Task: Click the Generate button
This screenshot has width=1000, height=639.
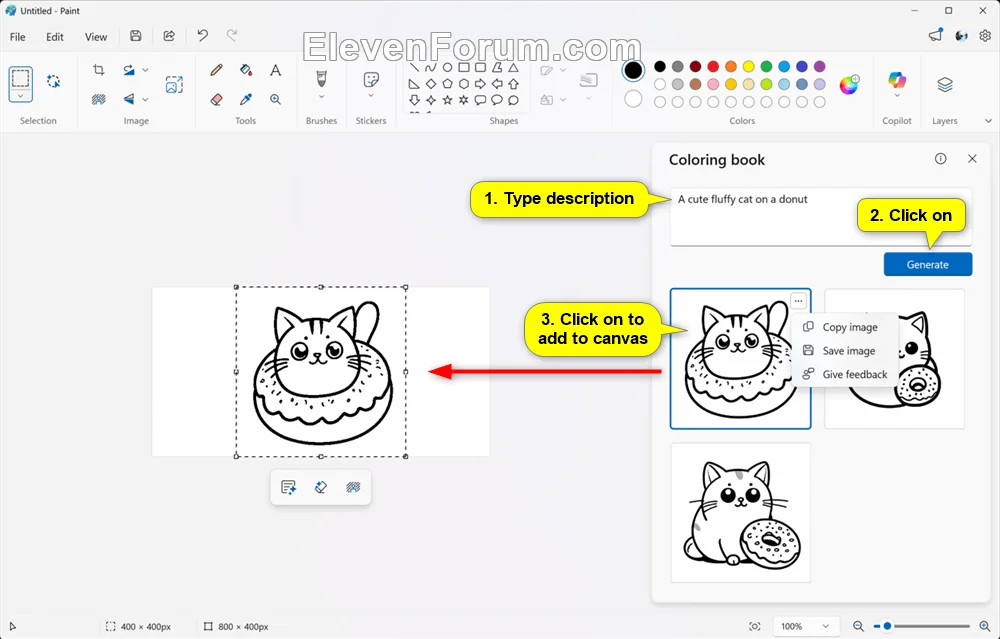Action: pyautogui.click(x=928, y=265)
